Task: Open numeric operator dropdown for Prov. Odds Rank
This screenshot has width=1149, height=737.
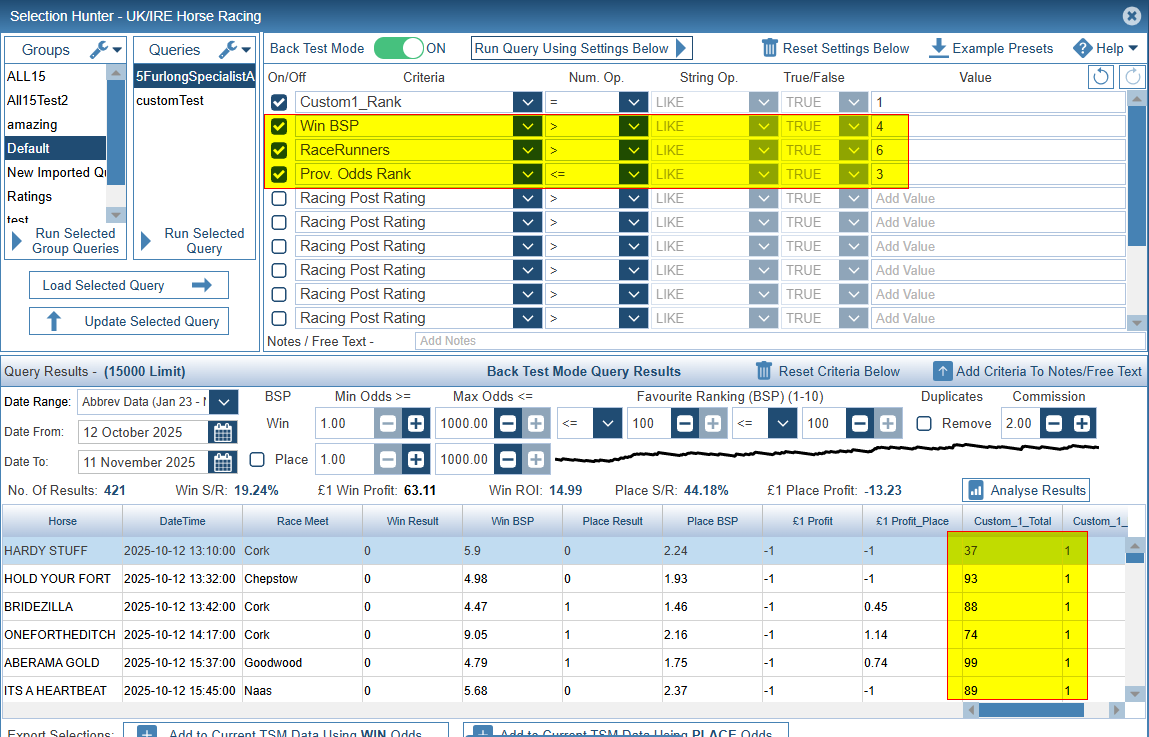Action: pyautogui.click(x=632, y=174)
